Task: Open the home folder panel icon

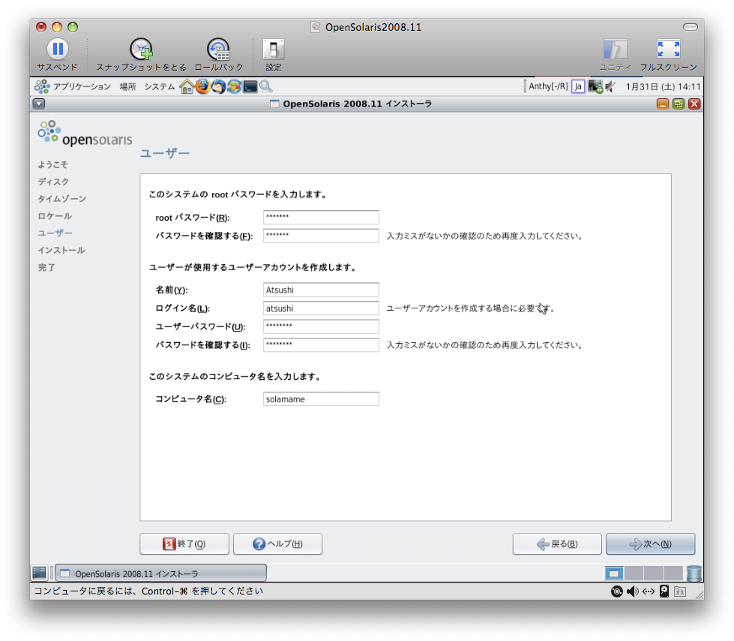Action: 186,87
